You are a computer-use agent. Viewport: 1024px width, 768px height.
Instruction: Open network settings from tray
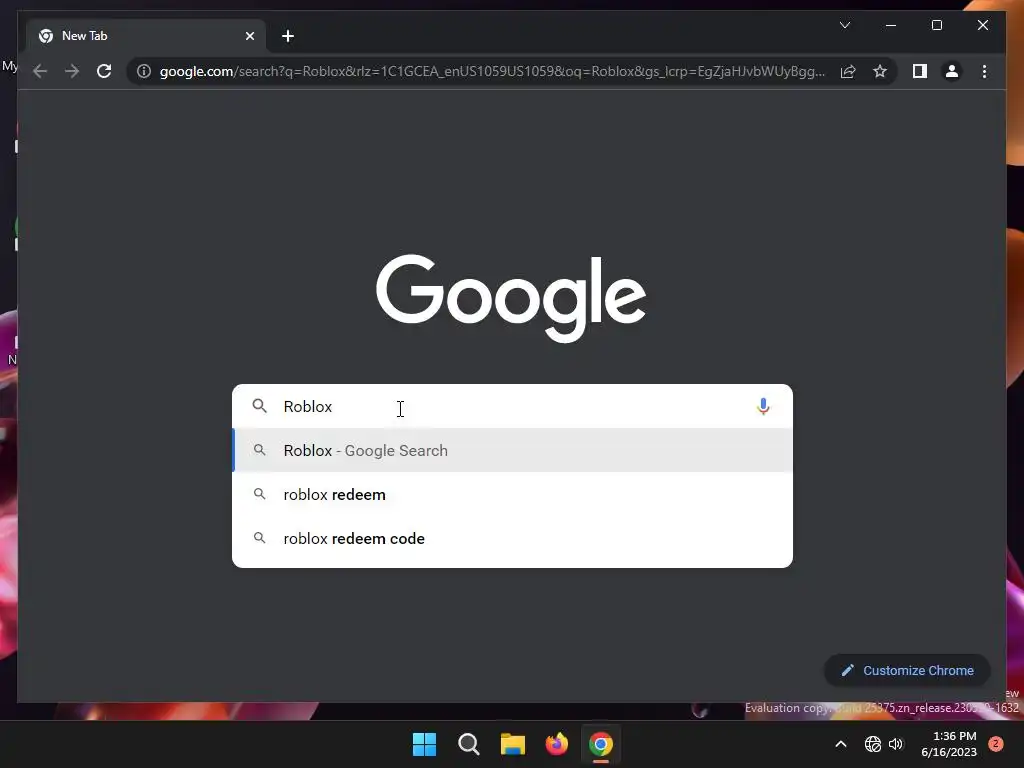872,744
